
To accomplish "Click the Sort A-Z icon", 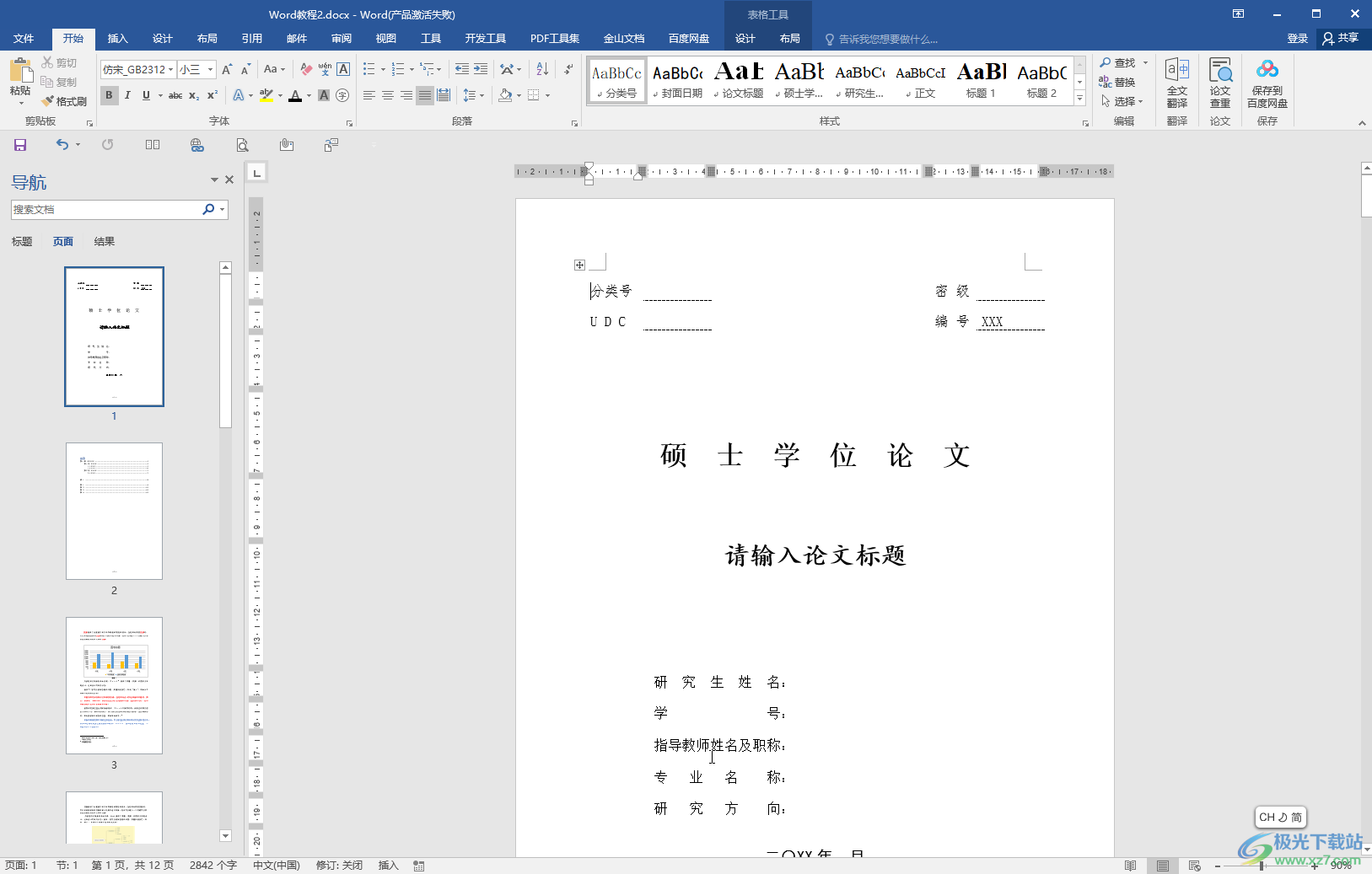I will pos(542,69).
